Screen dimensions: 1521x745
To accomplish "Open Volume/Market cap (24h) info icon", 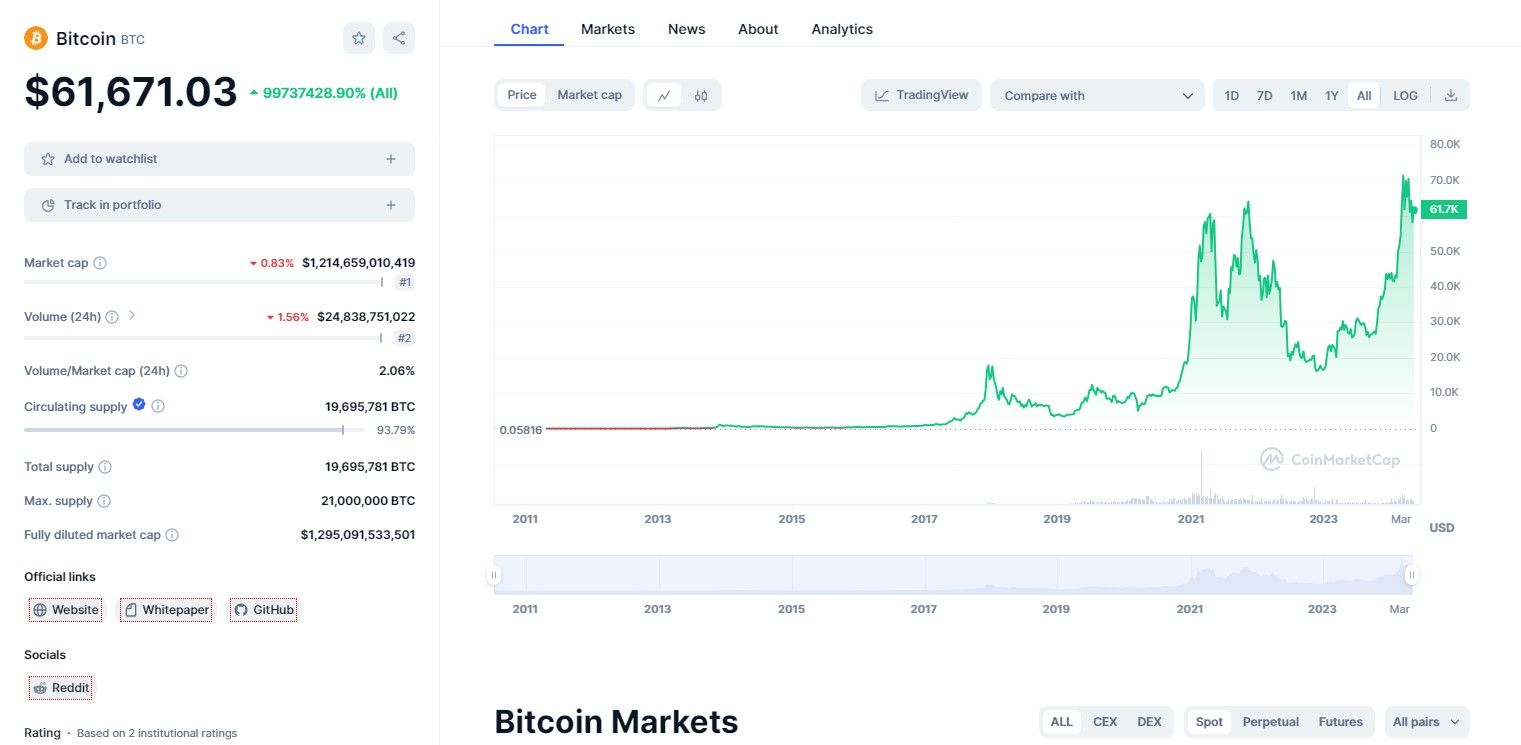I will 181,371.
